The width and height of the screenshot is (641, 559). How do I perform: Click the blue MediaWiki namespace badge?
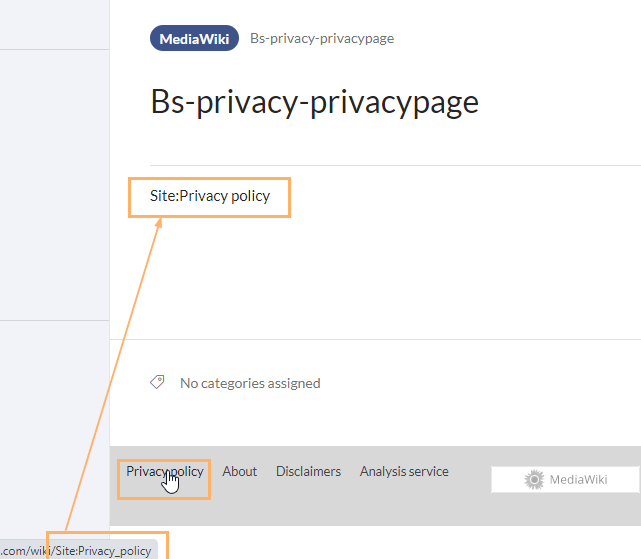pyautogui.click(x=194, y=38)
